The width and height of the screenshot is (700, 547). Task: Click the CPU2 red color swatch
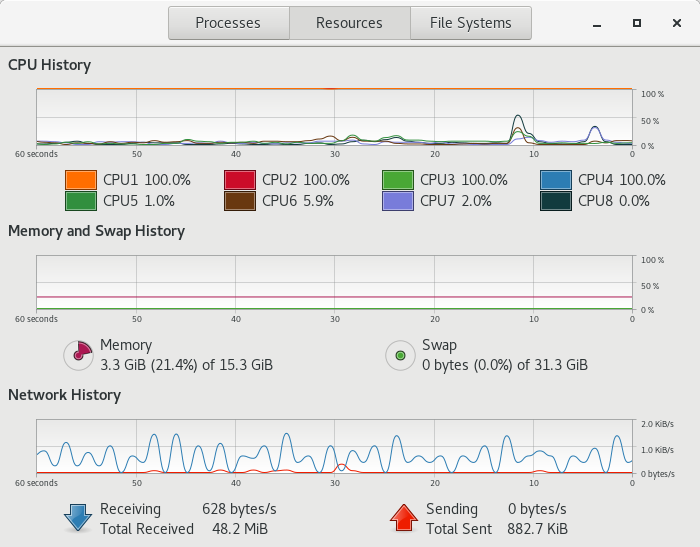tap(240, 180)
